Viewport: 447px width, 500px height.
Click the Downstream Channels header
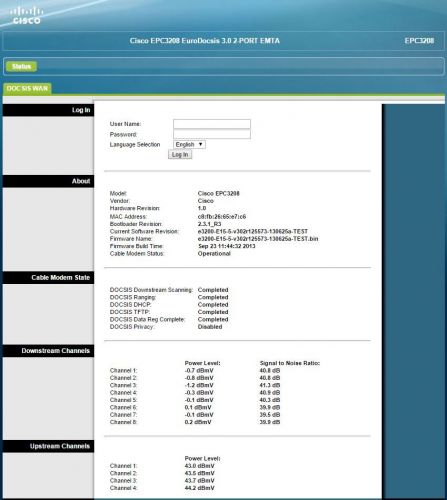point(48,351)
